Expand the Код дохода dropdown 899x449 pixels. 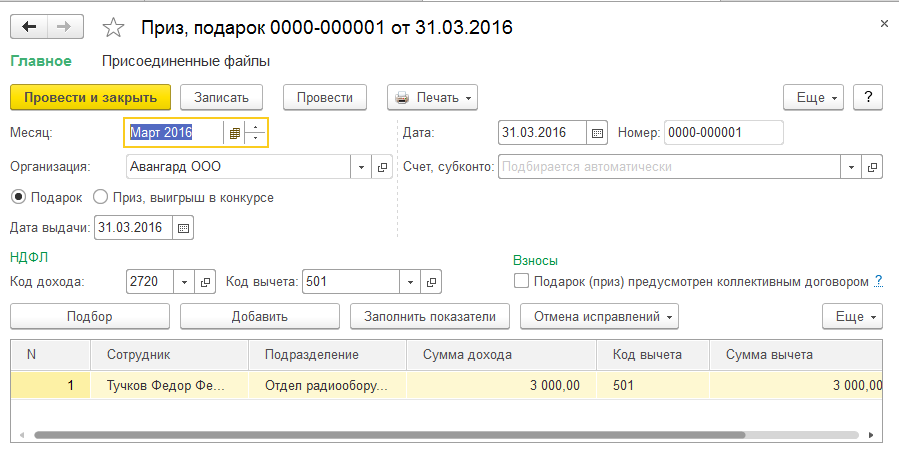[x=184, y=282]
